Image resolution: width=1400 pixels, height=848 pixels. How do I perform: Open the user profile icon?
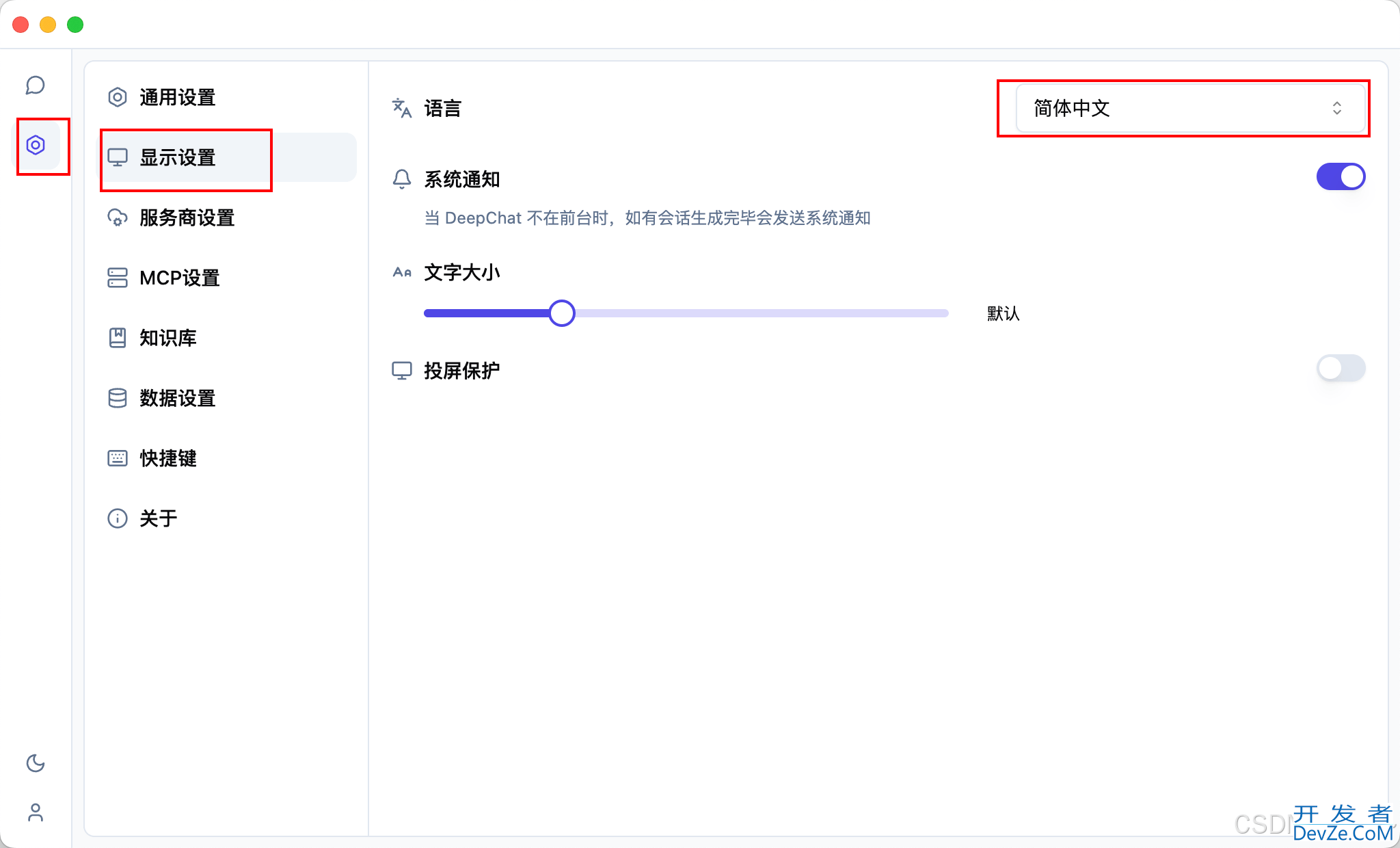pyautogui.click(x=36, y=812)
